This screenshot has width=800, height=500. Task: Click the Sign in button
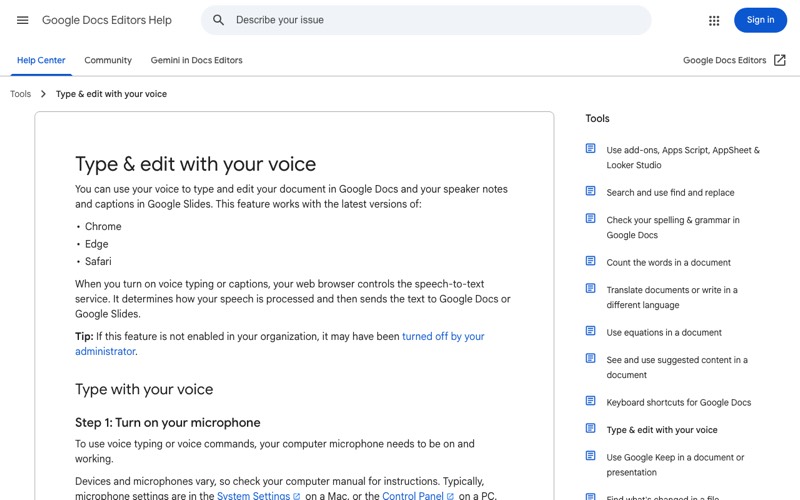(760, 20)
